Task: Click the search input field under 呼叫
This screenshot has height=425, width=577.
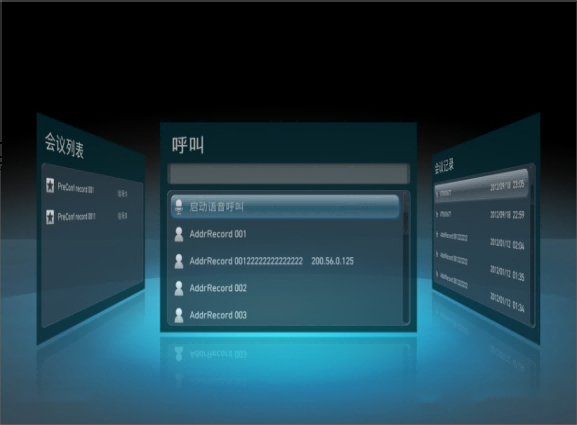Action: point(288,173)
